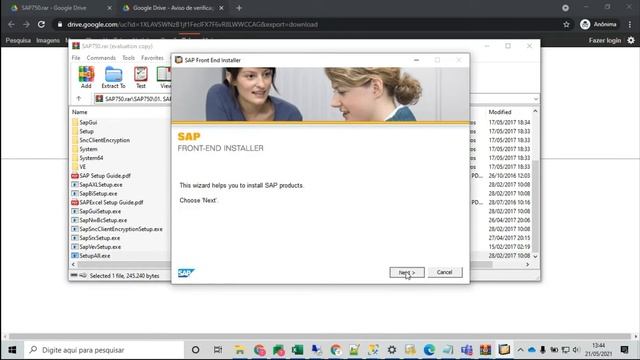The width and height of the screenshot is (640, 360).
Task: Reload the Chrome page
Action: [x=41, y=24]
